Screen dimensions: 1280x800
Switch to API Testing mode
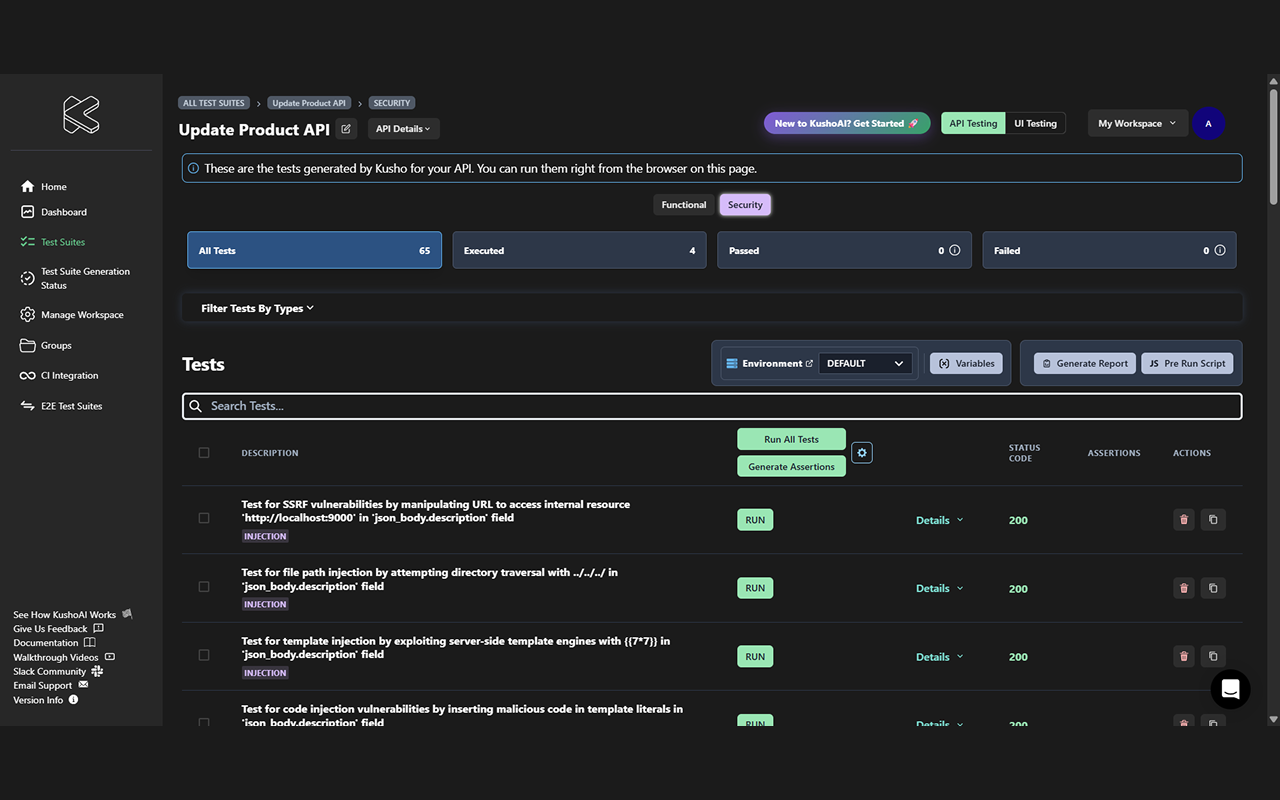(973, 124)
